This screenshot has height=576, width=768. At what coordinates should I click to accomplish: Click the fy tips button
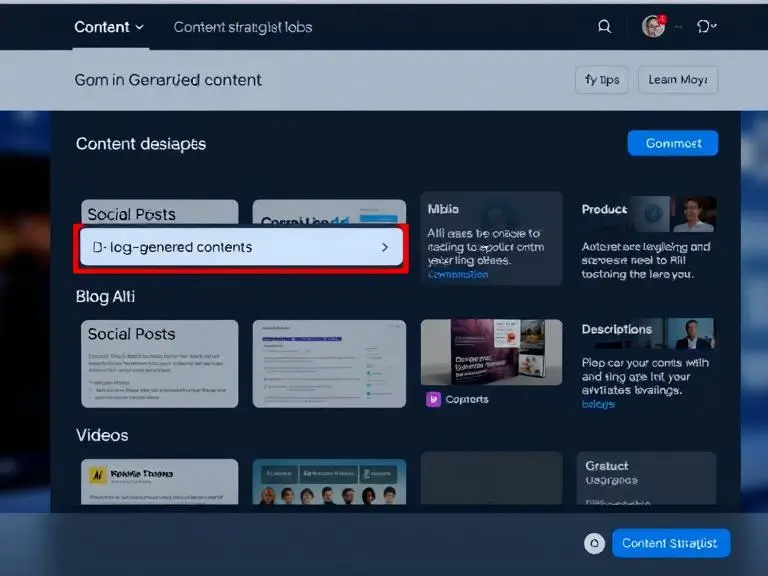click(602, 80)
